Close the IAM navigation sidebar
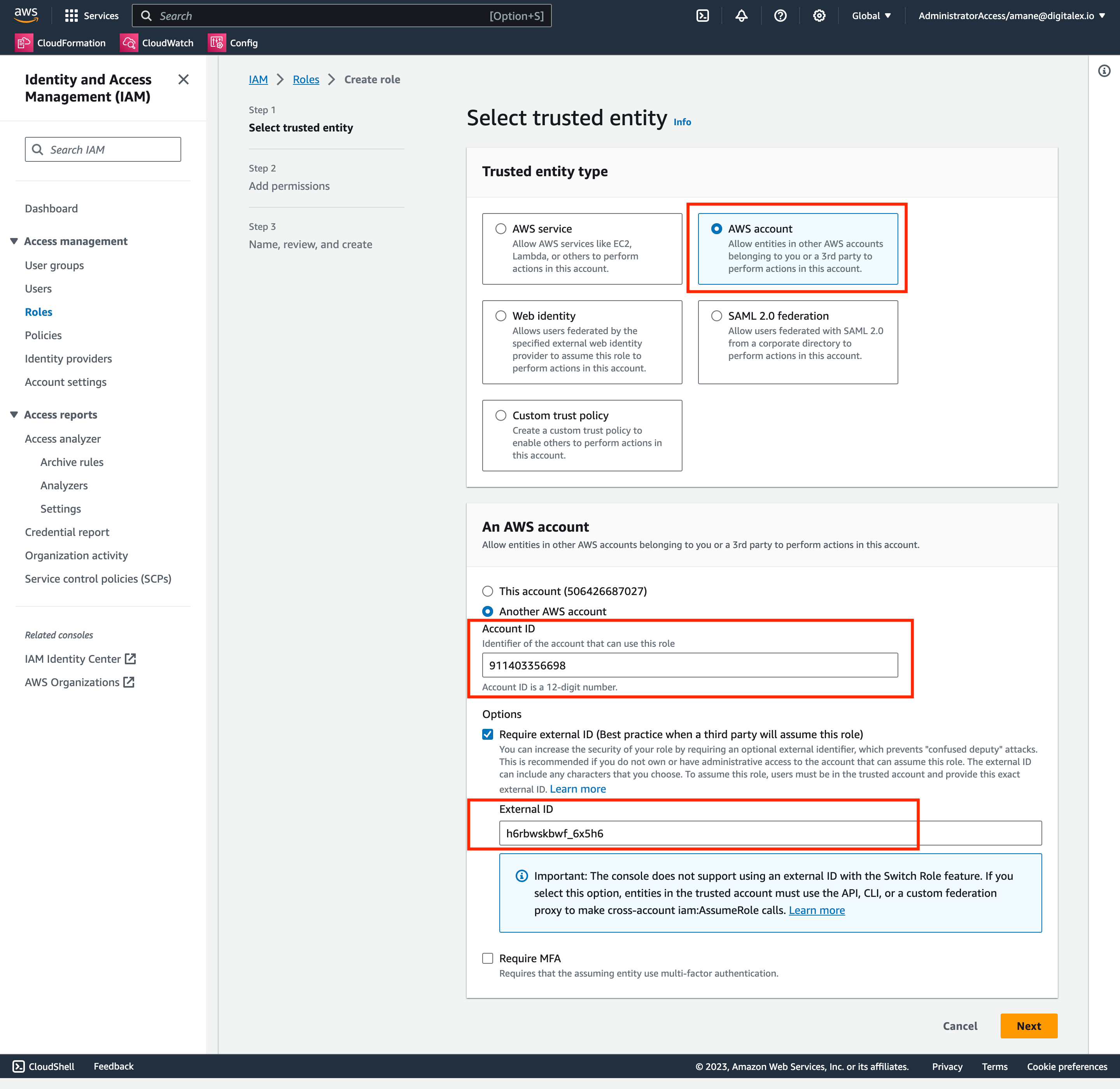Viewport: 1120px width, 1089px height. 183,79
